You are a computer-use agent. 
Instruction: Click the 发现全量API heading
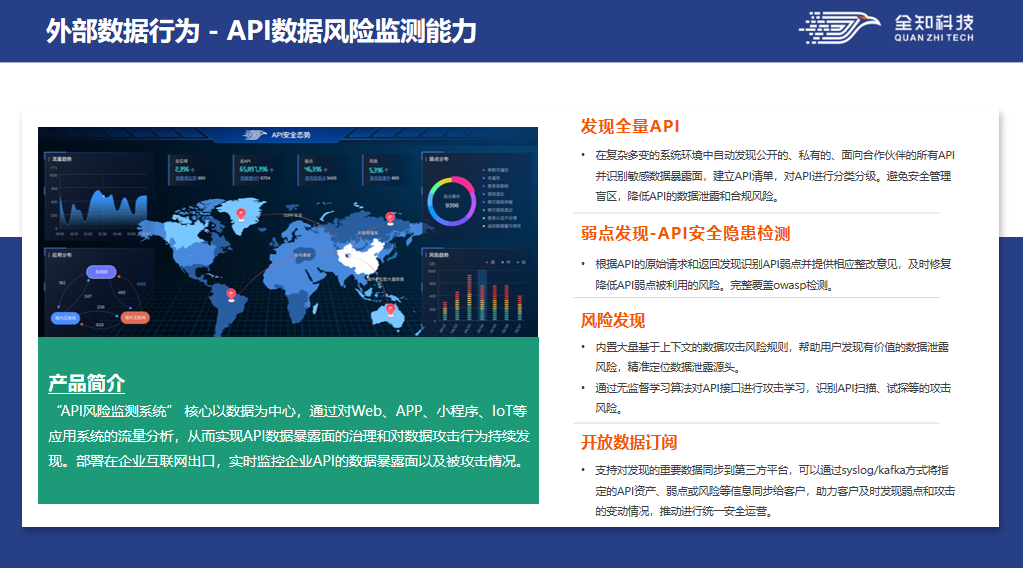(x=630, y=126)
